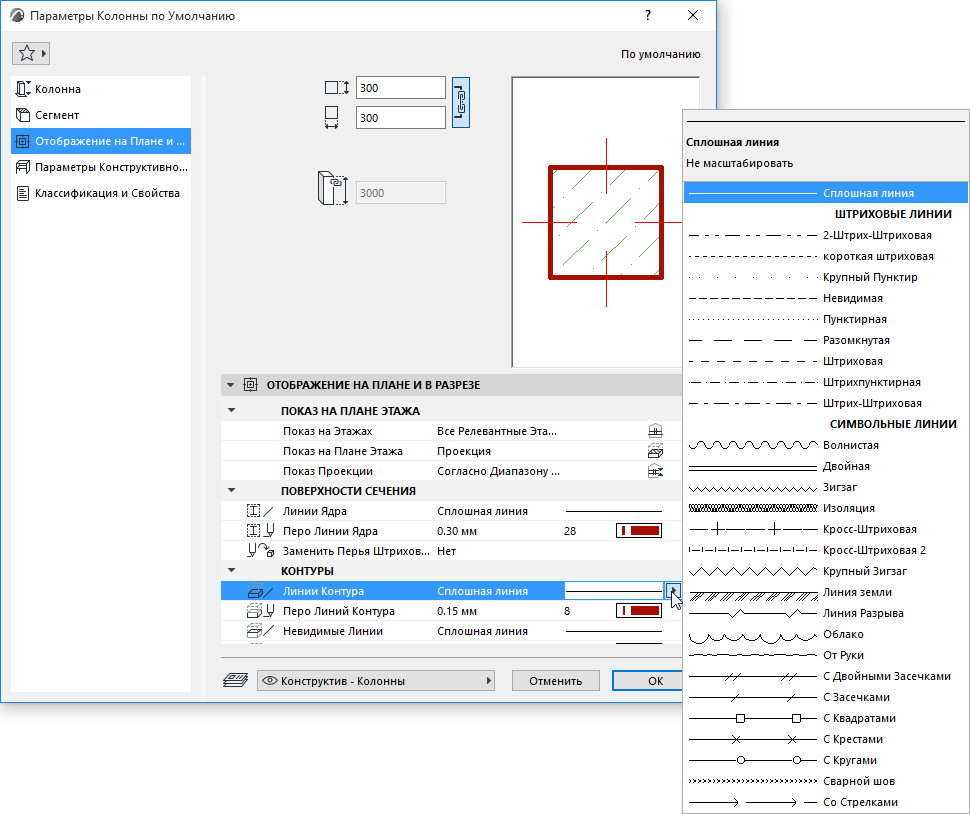The height and width of the screenshot is (814, 970).
Task: Choose С Квадратами line type
Action: point(826,719)
